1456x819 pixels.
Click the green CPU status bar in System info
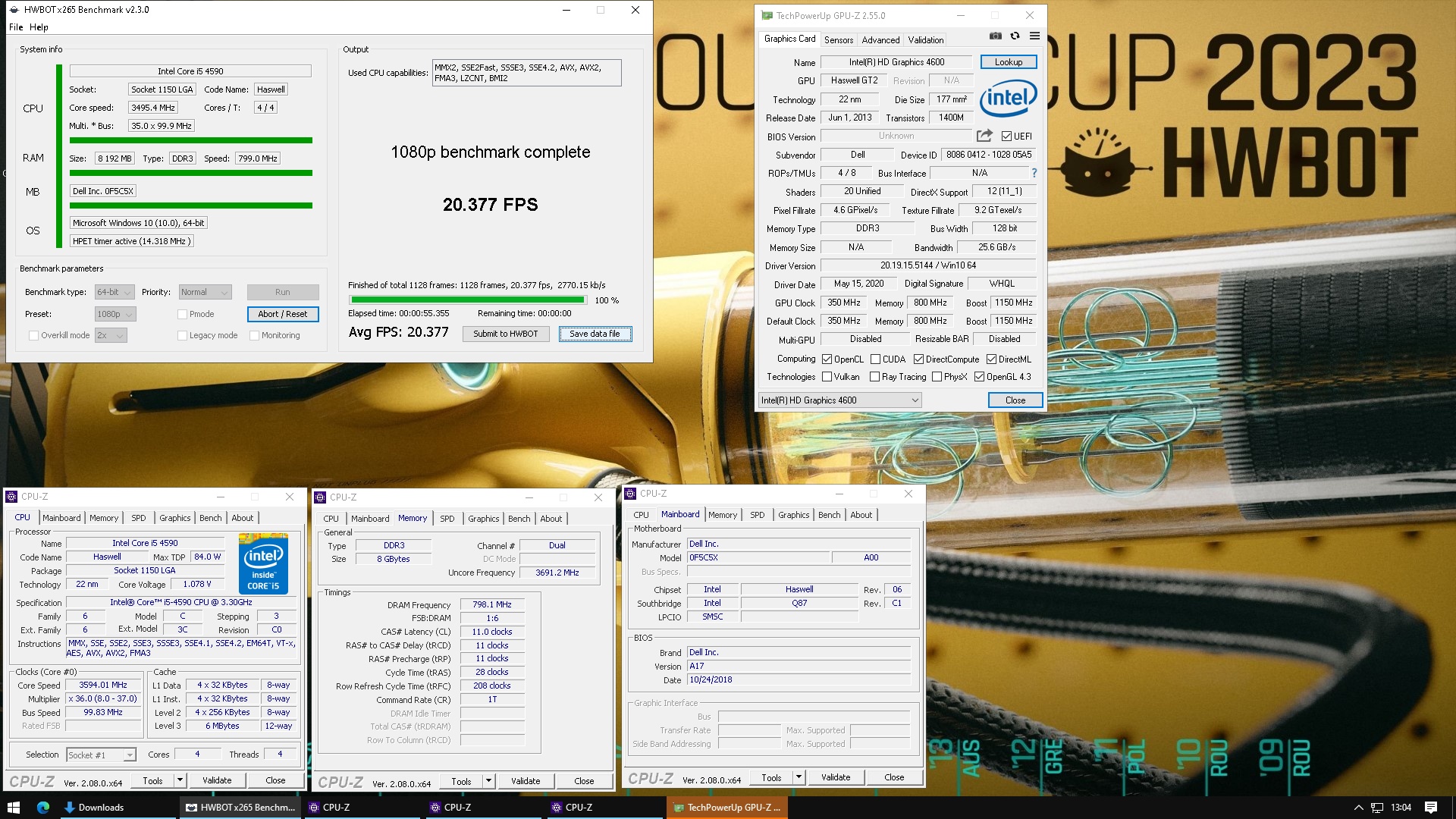pyautogui.click(x=191, y=140)
